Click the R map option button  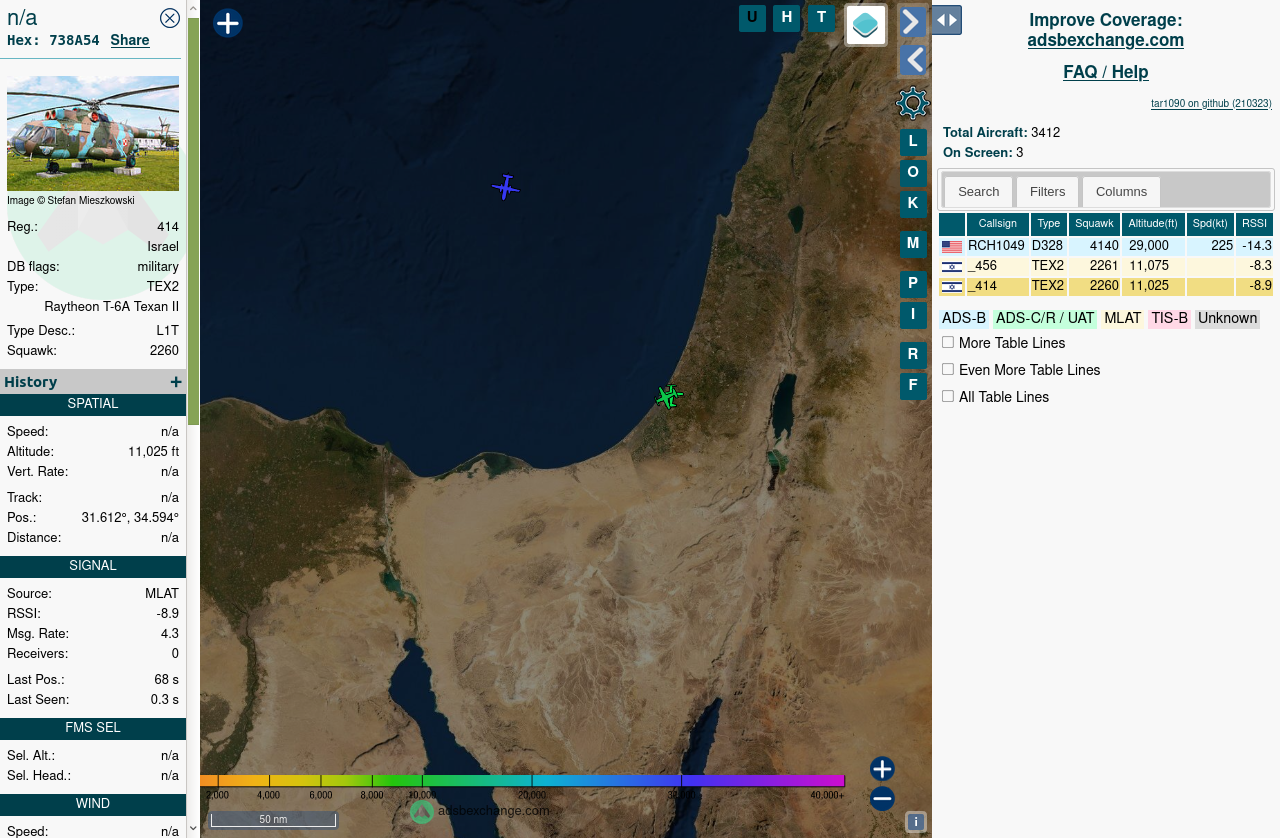tap(913, 355)
